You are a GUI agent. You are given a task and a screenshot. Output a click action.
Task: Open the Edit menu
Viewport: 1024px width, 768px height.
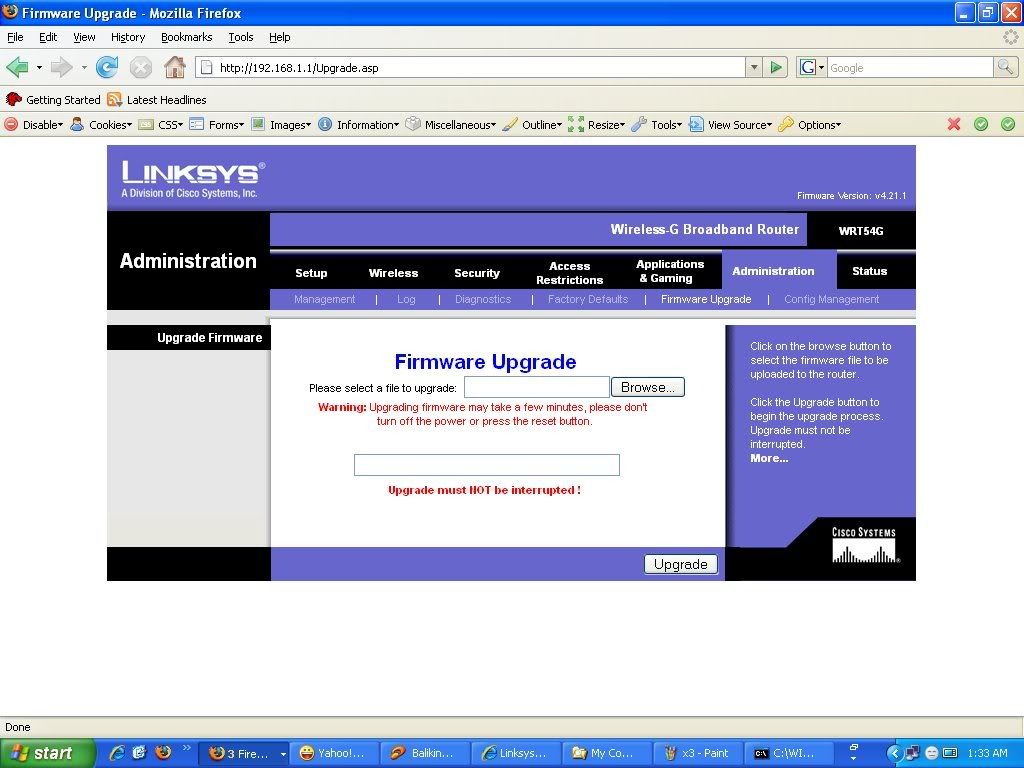click(48, 37)
